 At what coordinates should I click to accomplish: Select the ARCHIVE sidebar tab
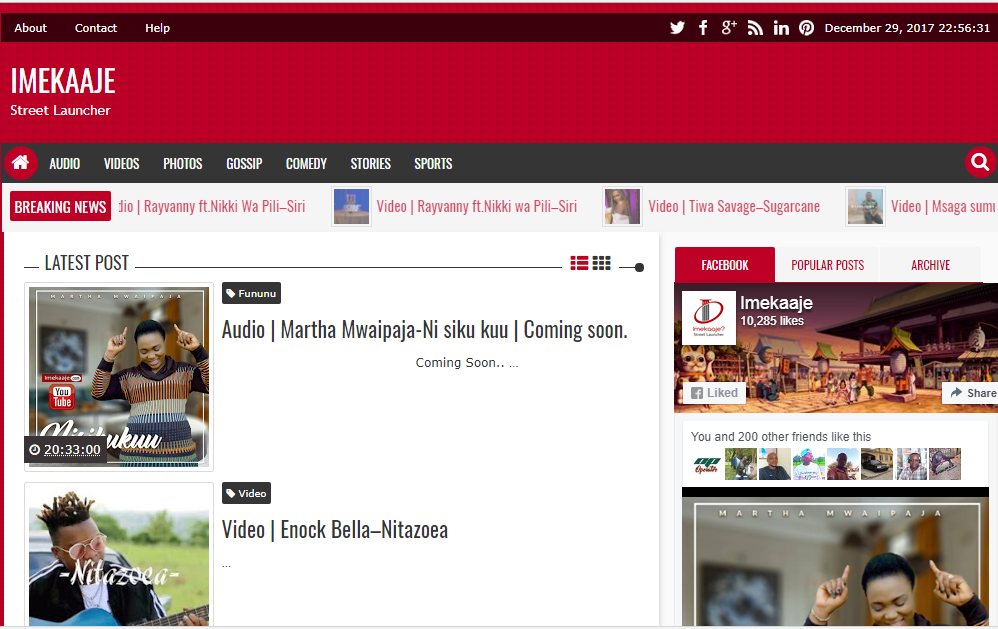coord(931,265)
